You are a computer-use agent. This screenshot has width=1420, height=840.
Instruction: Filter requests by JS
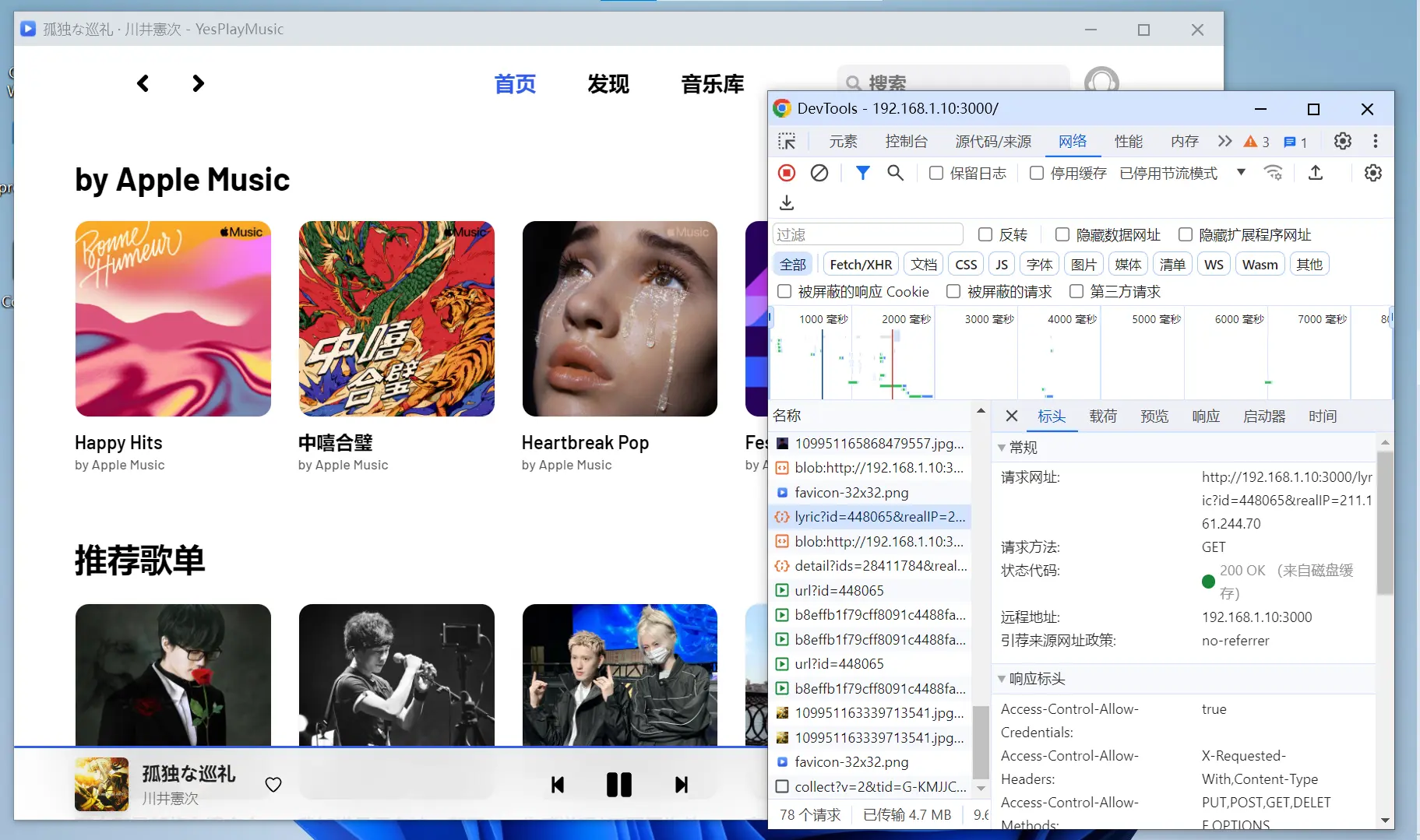pos(1002,264)
